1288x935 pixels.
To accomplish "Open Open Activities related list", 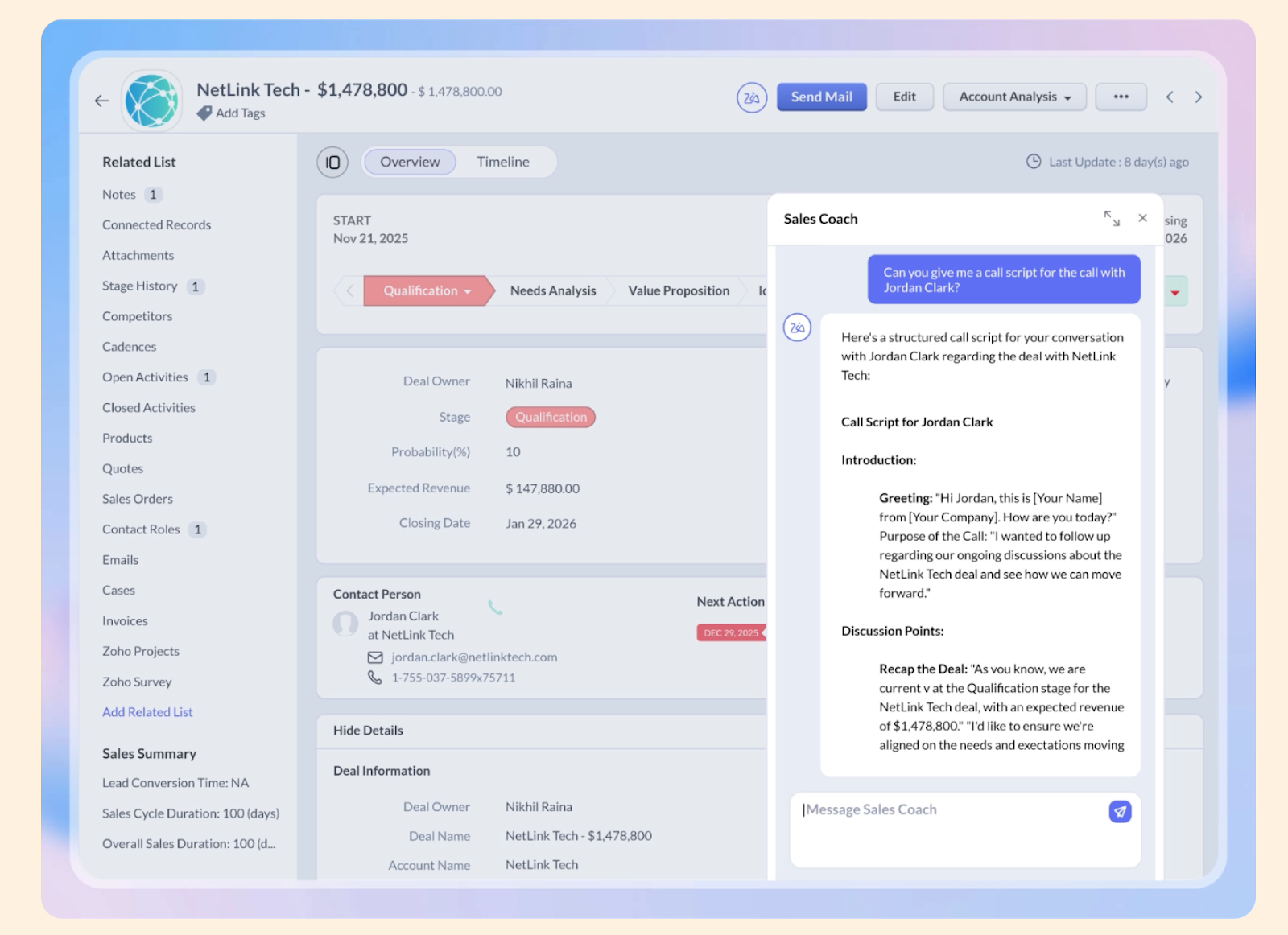I will point(145,377).
